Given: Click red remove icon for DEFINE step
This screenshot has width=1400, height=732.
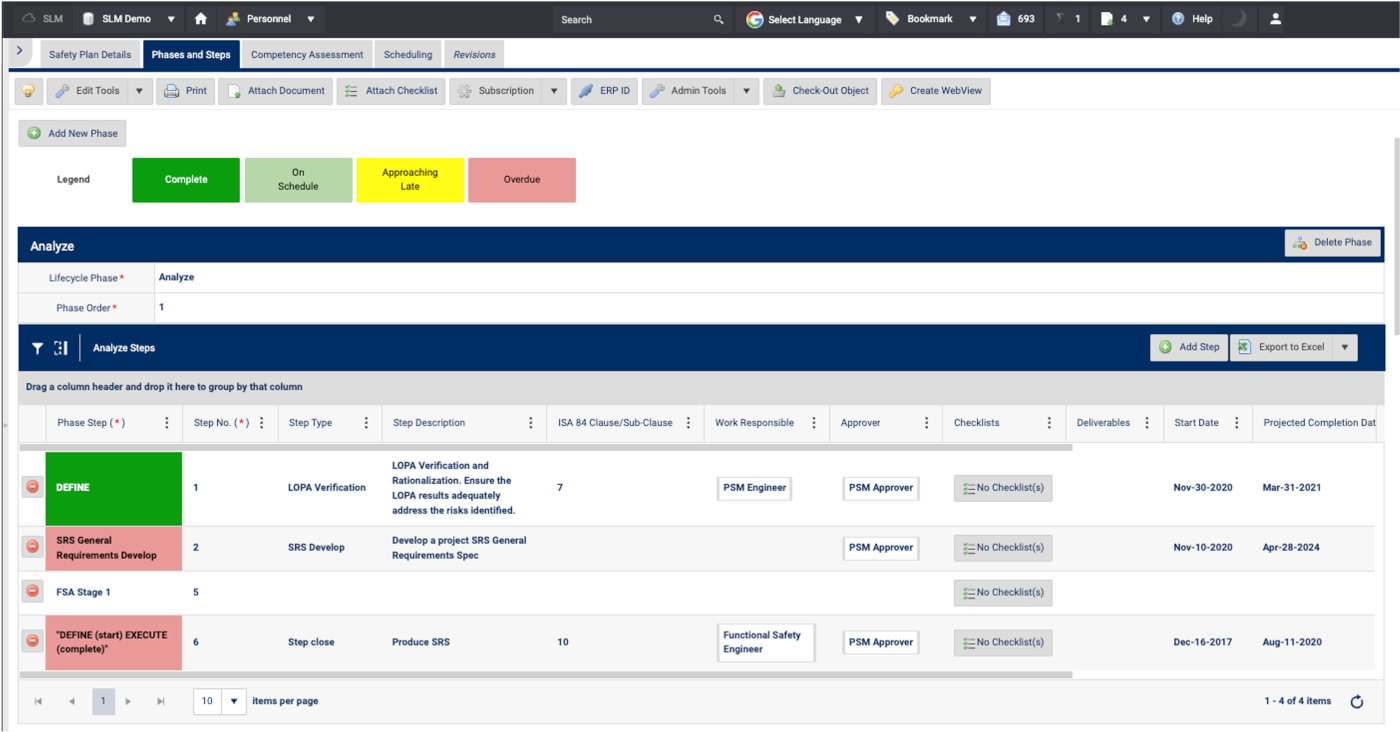Looking at the screenshot, I should [x=32, y=487].
